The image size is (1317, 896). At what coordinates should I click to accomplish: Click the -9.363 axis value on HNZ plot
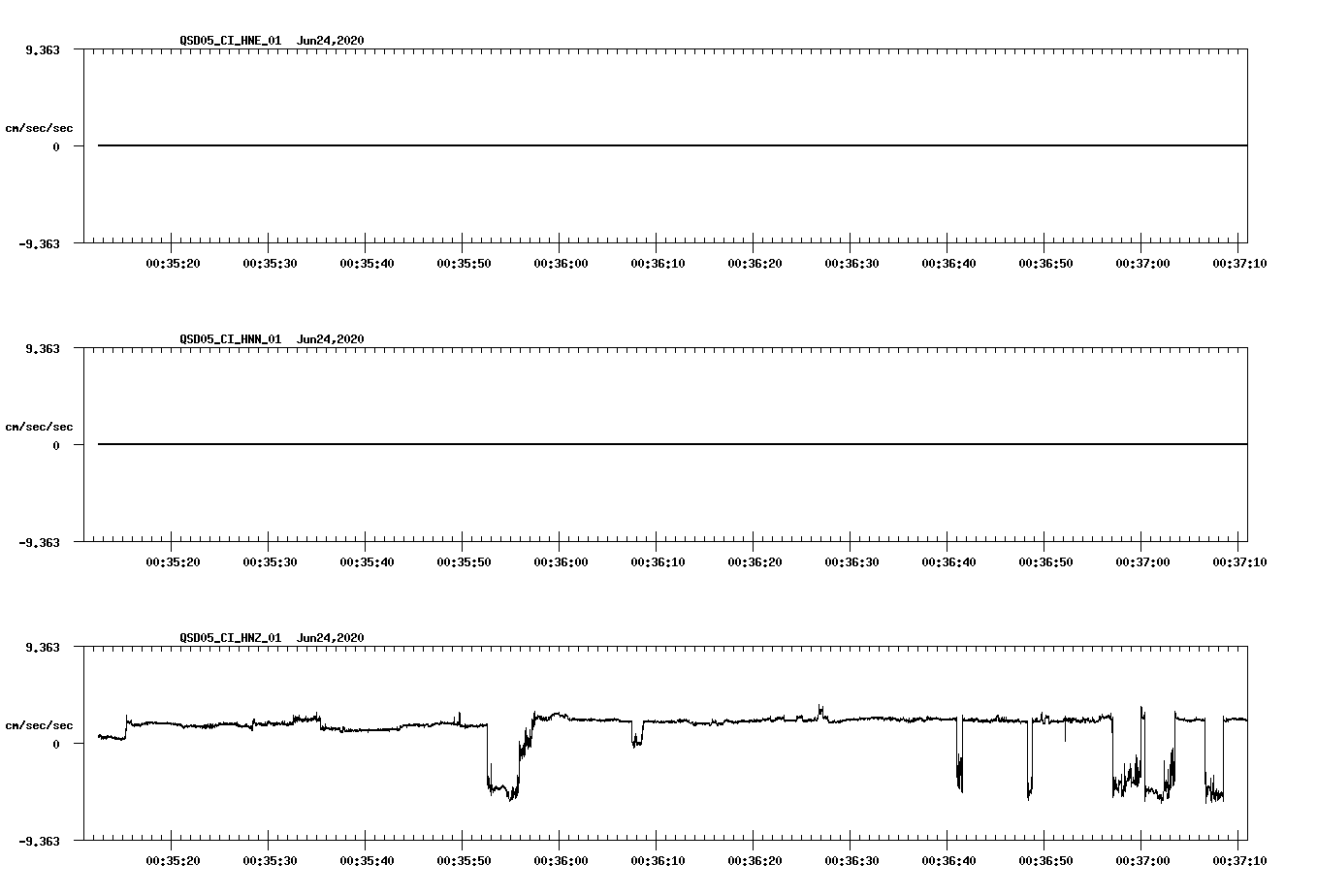coord(39,841)
